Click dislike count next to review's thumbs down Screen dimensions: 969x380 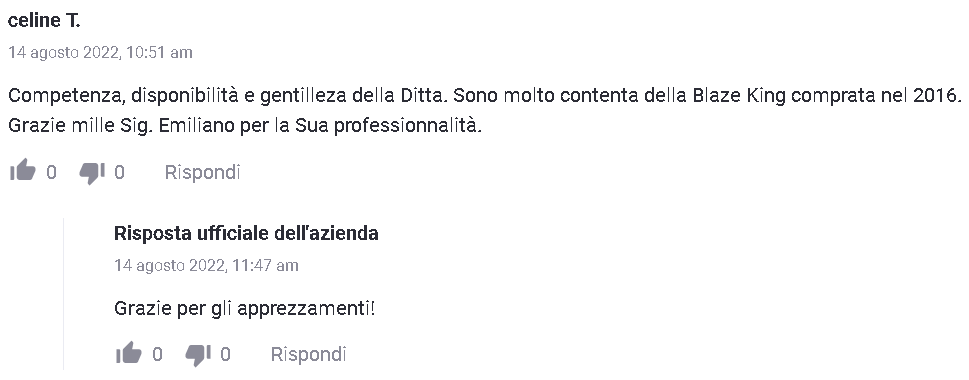(119, 172)
